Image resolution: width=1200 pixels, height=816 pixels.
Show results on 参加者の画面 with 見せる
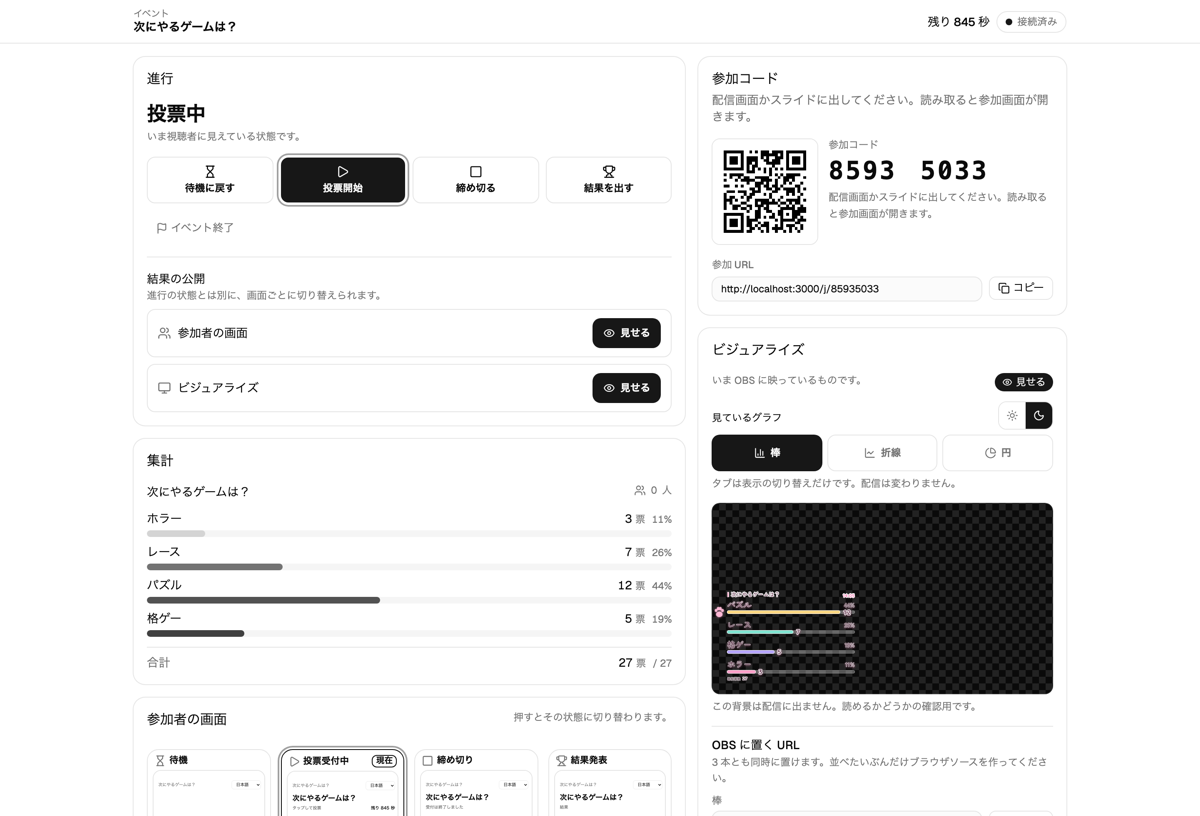[x=626, y=333]
